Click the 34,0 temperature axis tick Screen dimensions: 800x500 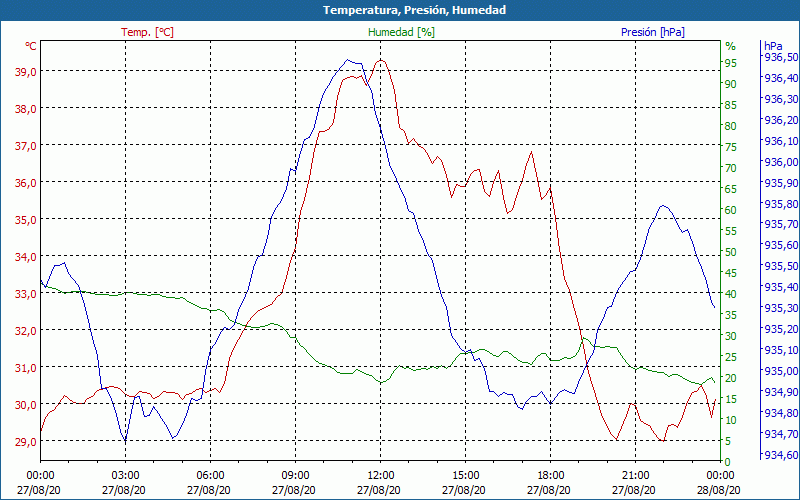tap(26, 257)
